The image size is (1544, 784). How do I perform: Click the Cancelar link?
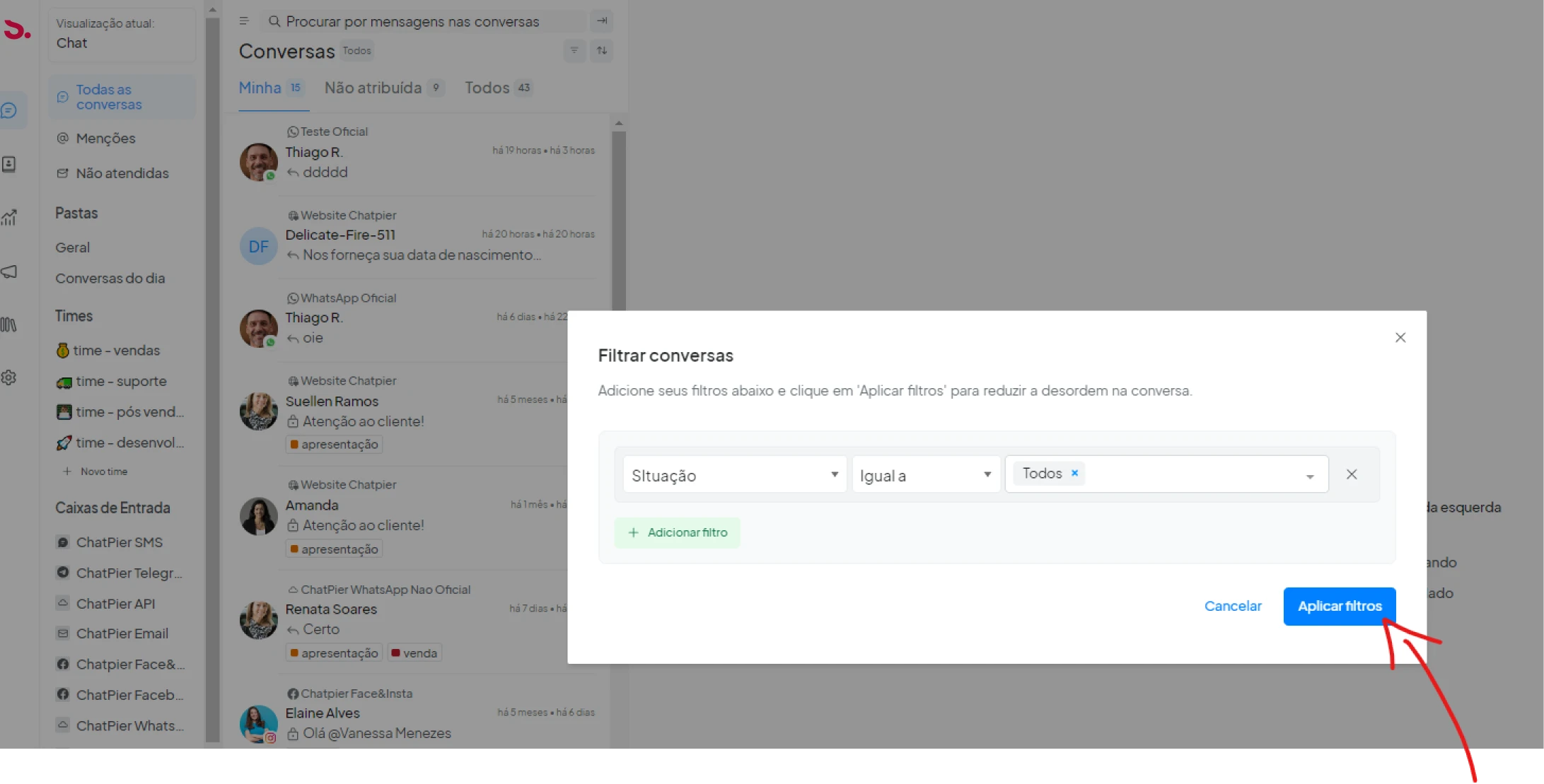click(x=1233, y=606)
